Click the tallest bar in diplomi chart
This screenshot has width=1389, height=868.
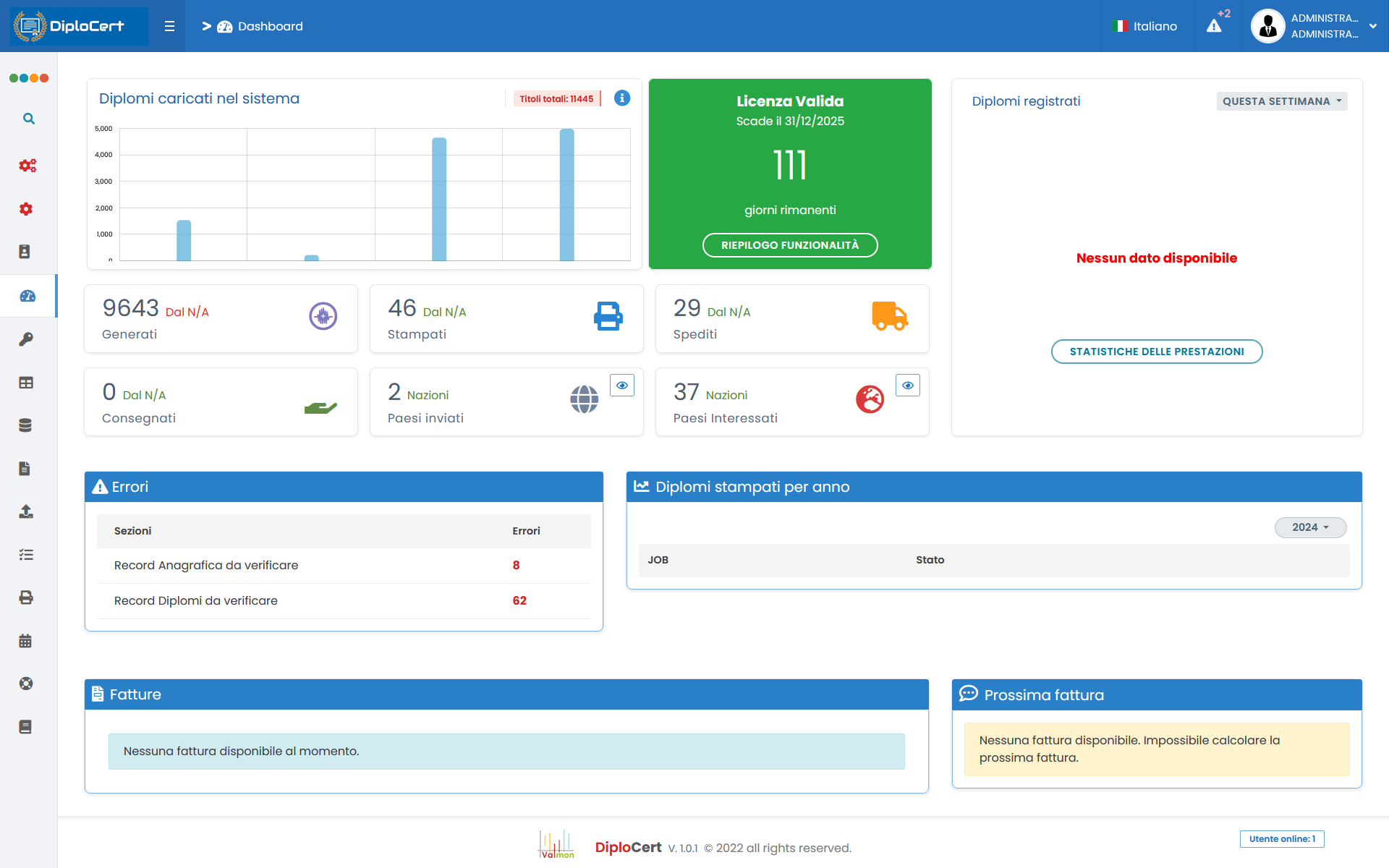[567, 195]
